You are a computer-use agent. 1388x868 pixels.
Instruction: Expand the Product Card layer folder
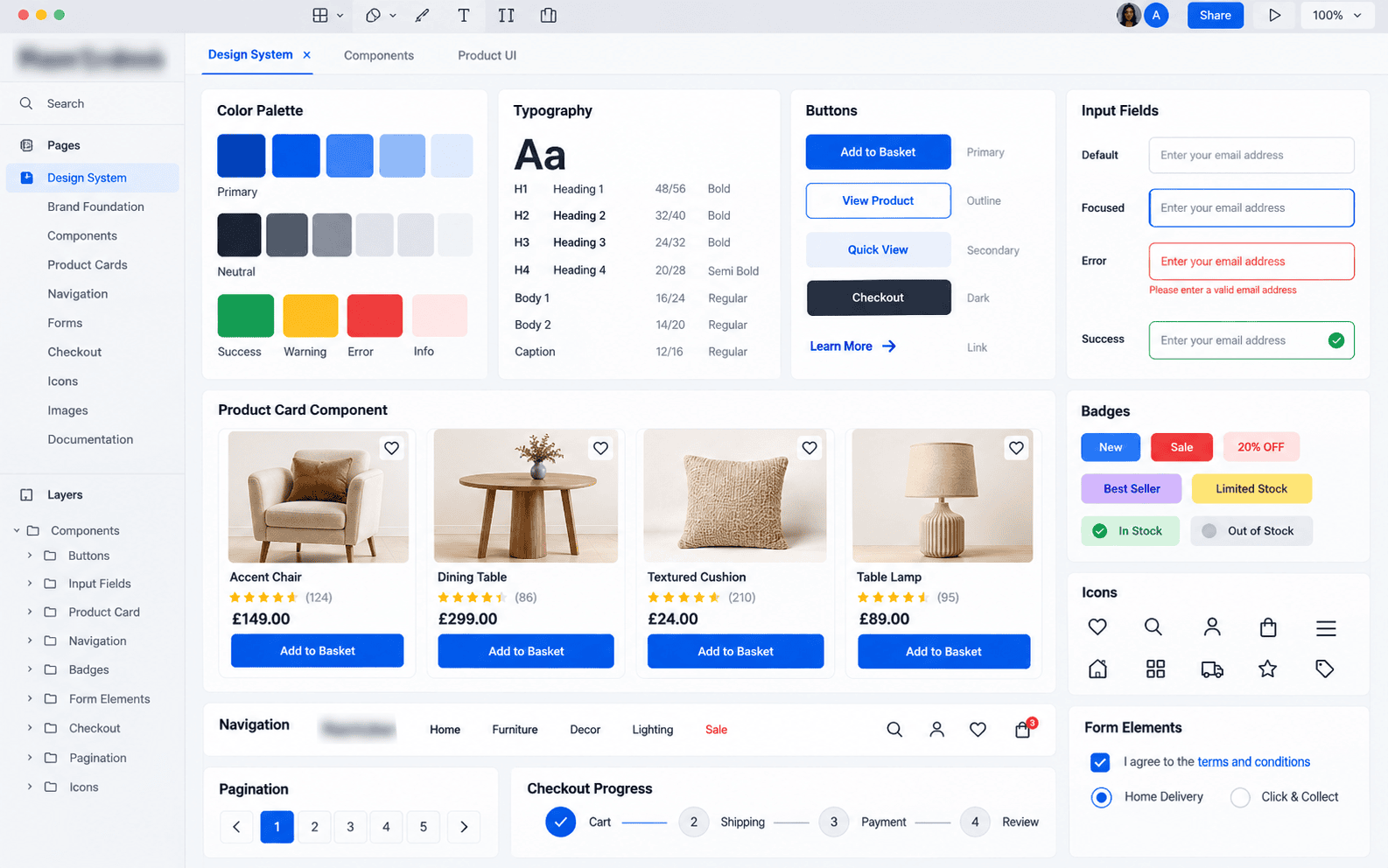[30, 612]
